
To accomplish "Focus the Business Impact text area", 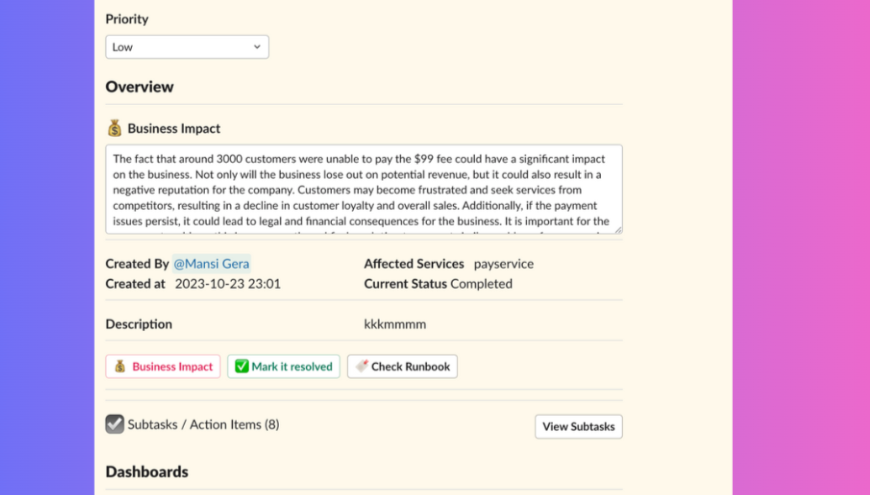I will pos(363,189).
